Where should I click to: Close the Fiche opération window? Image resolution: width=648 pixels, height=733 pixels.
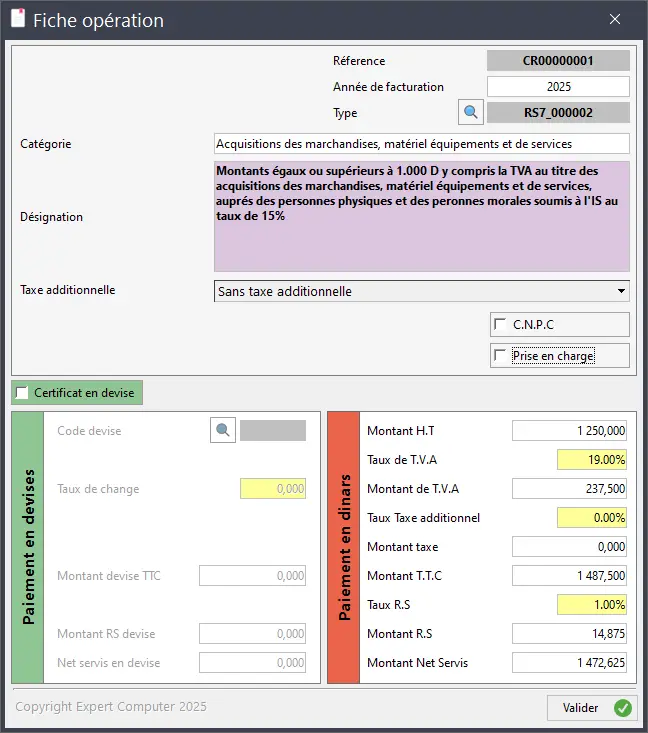point(615,20)
